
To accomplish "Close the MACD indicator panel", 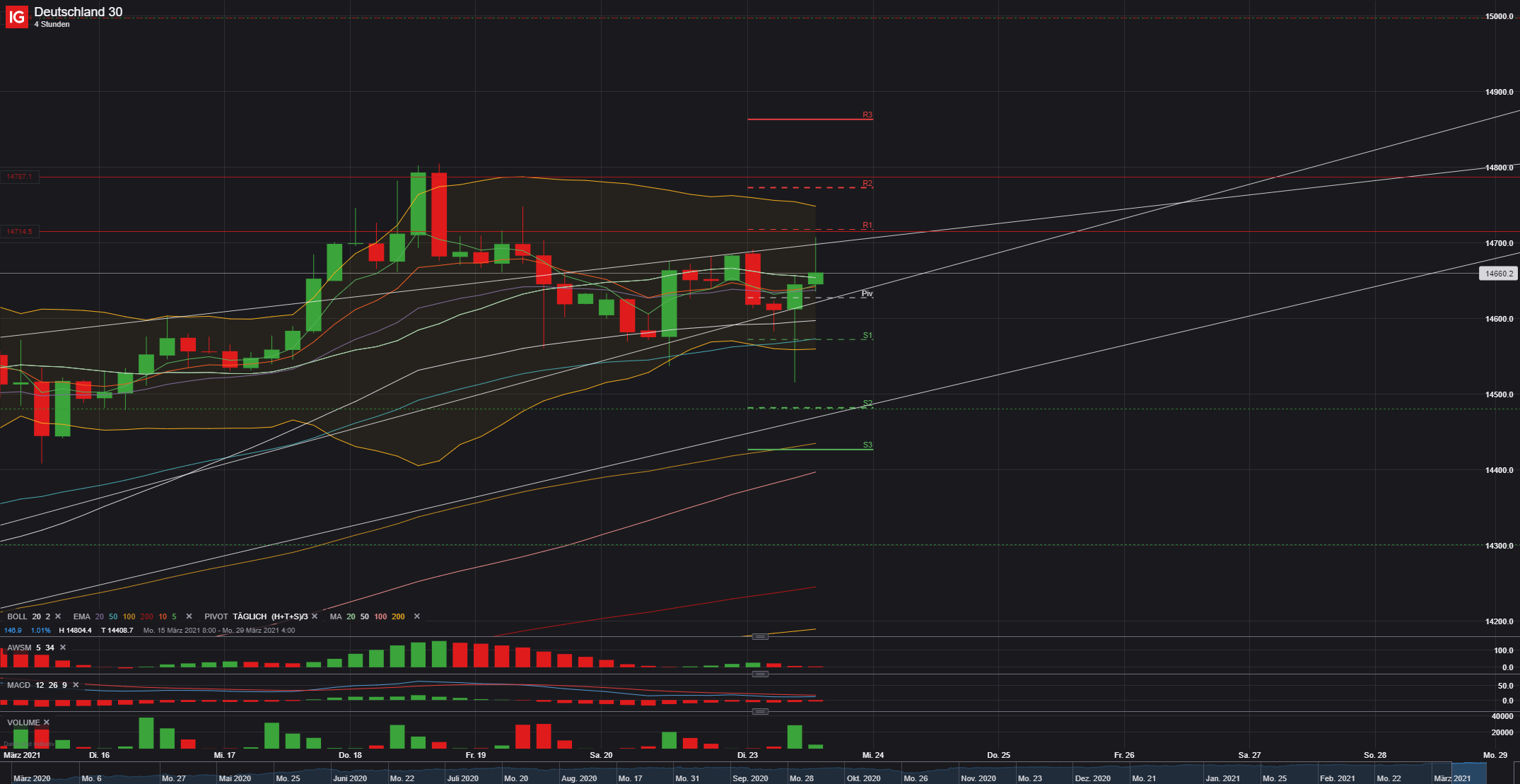I will tap(76, 685).
